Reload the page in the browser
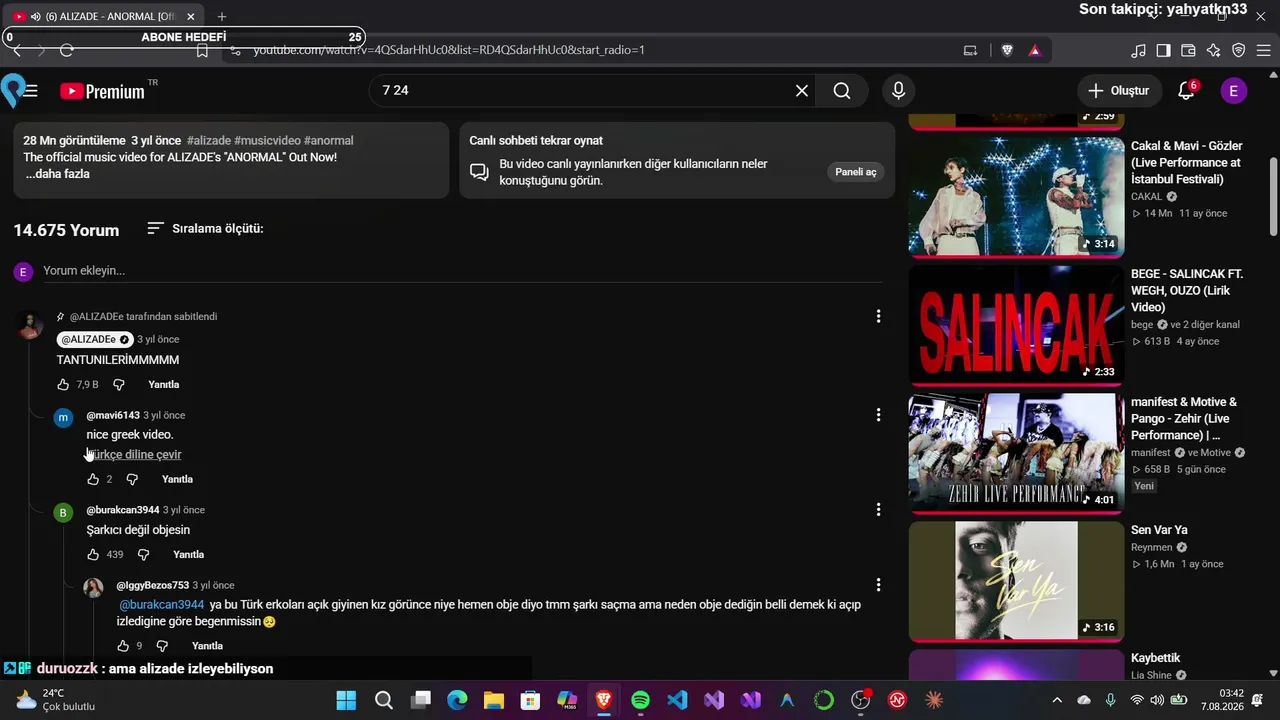This screenshot has width=1280, height=720. [x=67, y=50]
